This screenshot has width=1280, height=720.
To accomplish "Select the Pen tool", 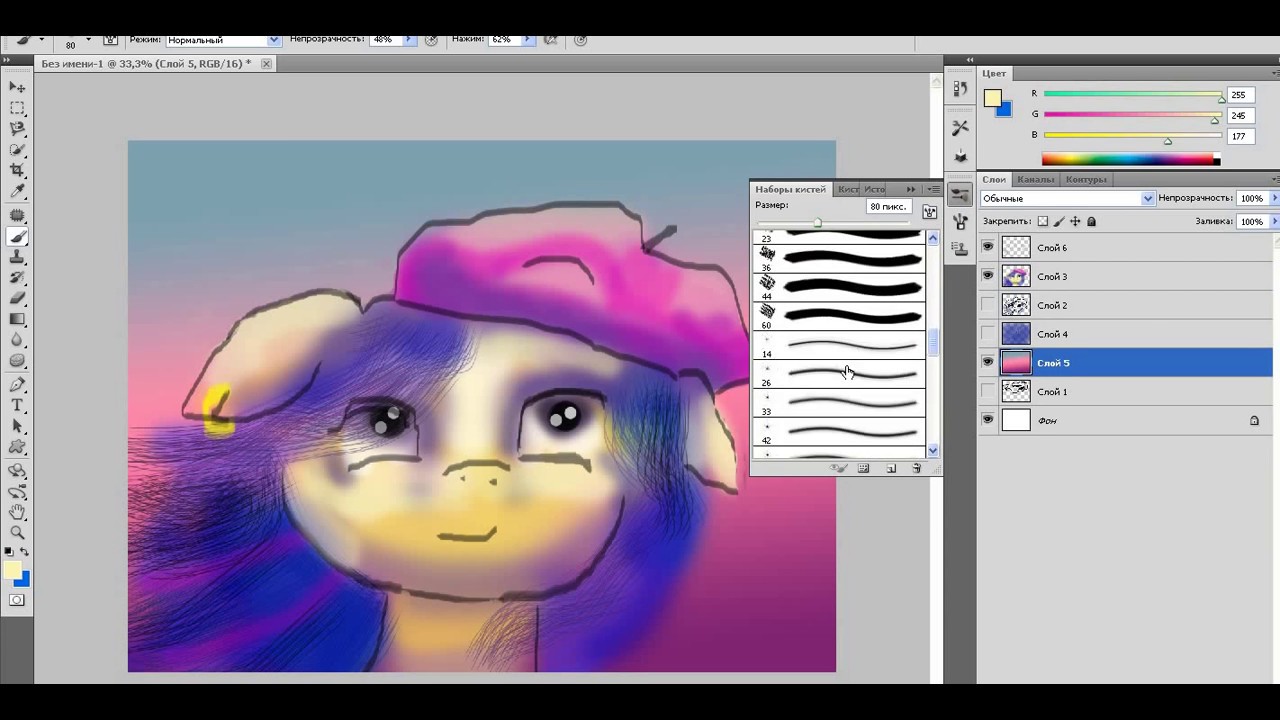I will point(17,385).
